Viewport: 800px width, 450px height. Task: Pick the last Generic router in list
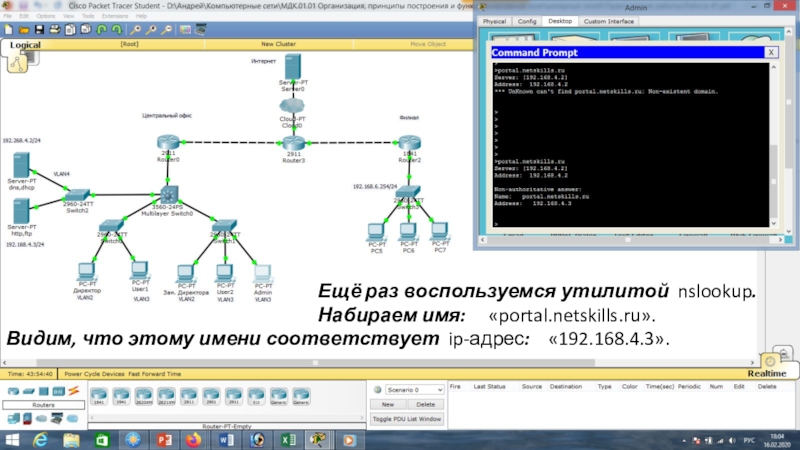coord(301,396)
